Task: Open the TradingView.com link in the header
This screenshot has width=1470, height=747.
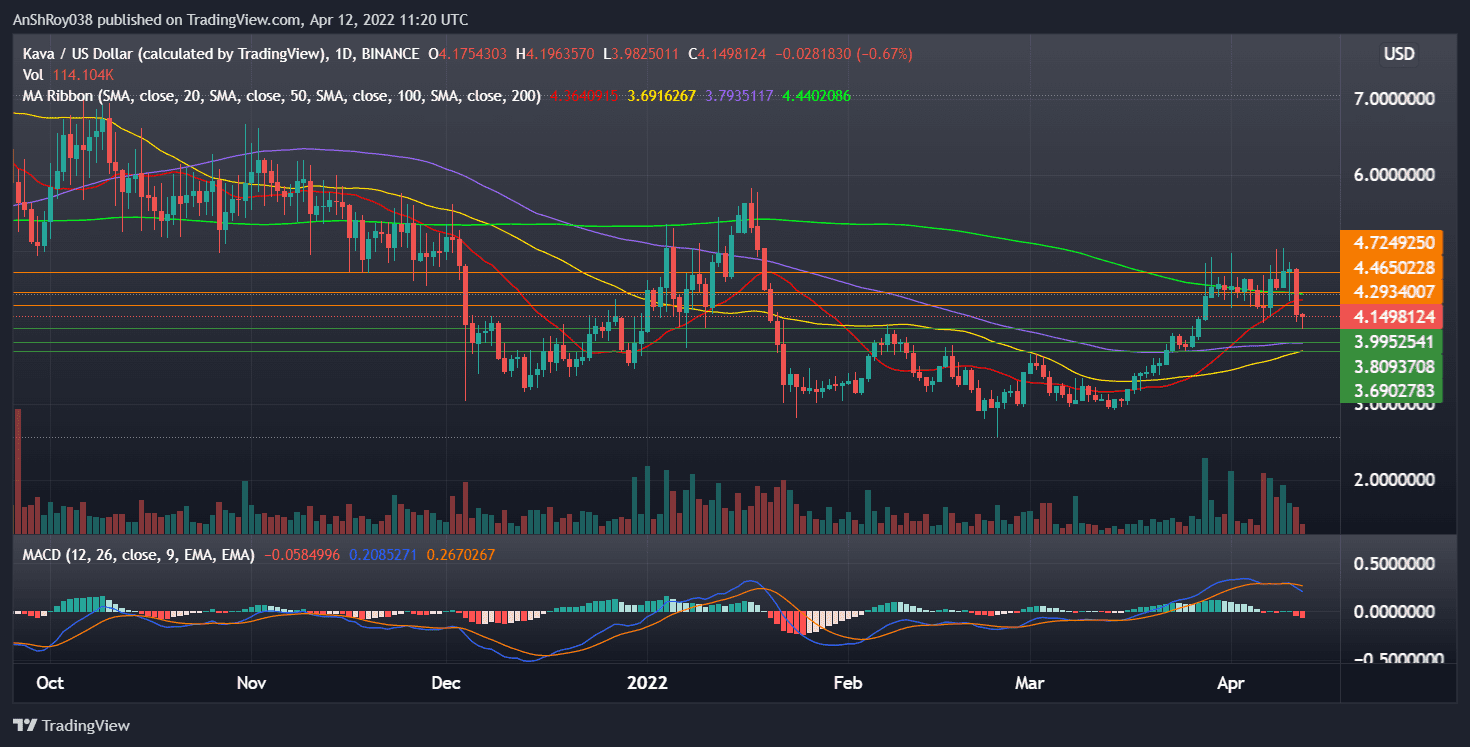Action: [240, 19]
